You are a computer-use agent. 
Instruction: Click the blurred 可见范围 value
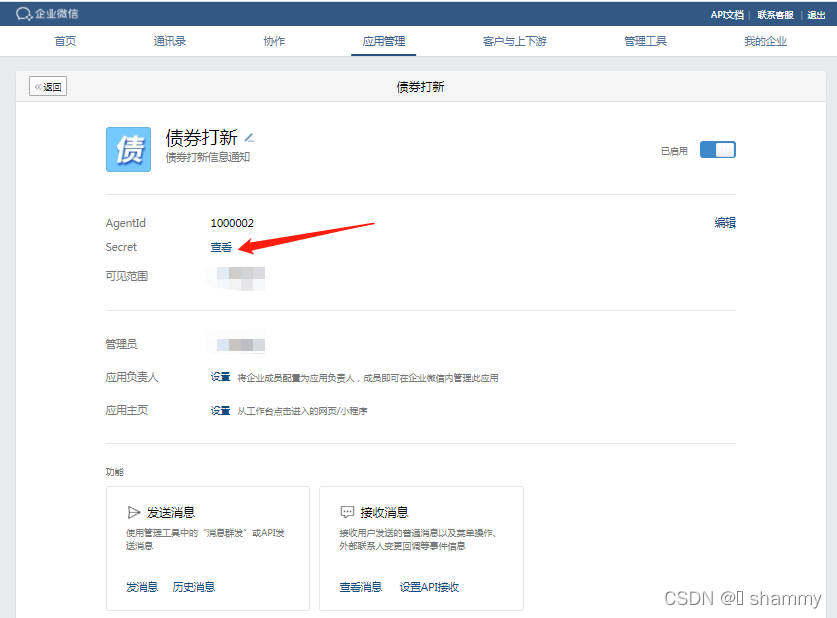point(238,278)
